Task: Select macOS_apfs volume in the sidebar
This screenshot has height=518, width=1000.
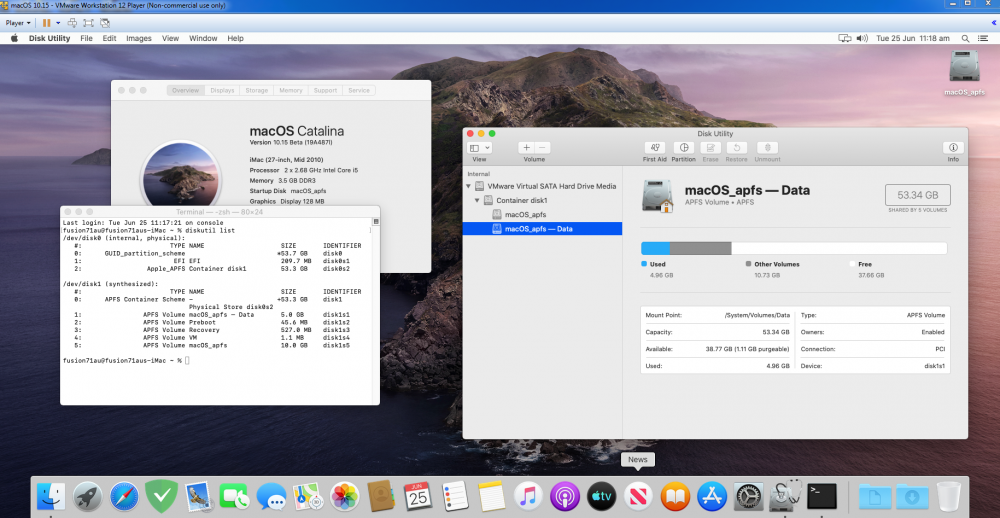Action: coord(542,214)
